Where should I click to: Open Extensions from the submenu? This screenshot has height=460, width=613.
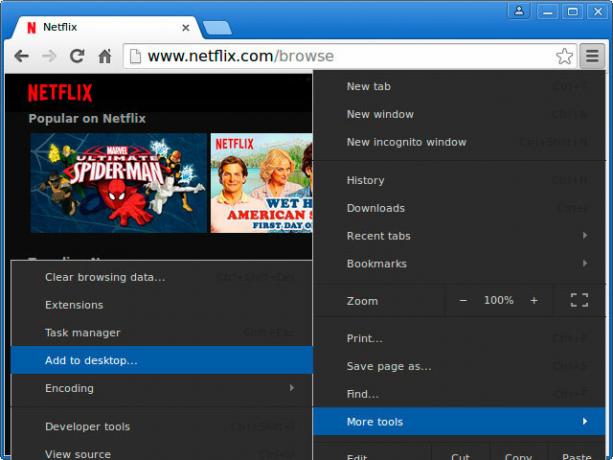pos(162,305)
